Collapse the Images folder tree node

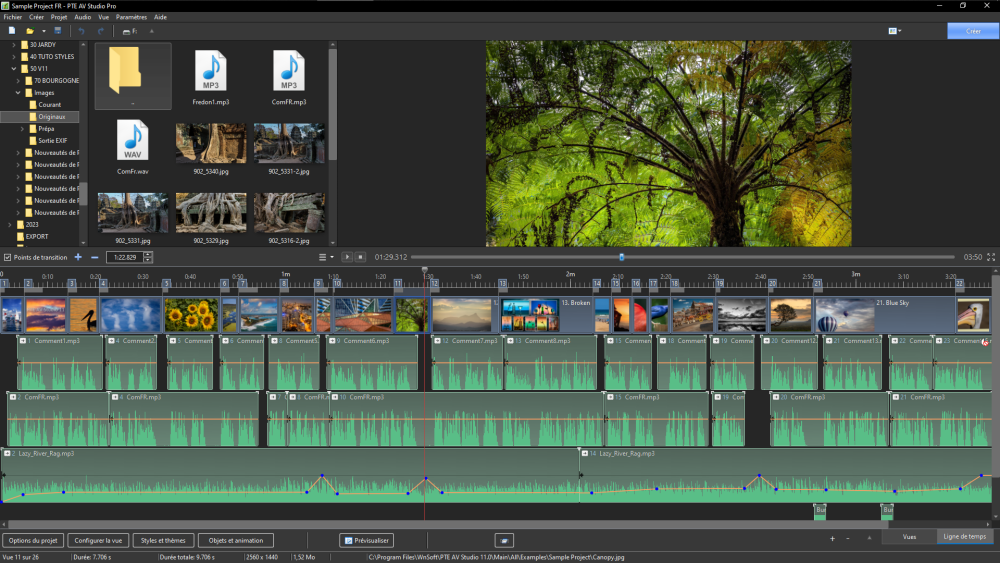(18, 93)
